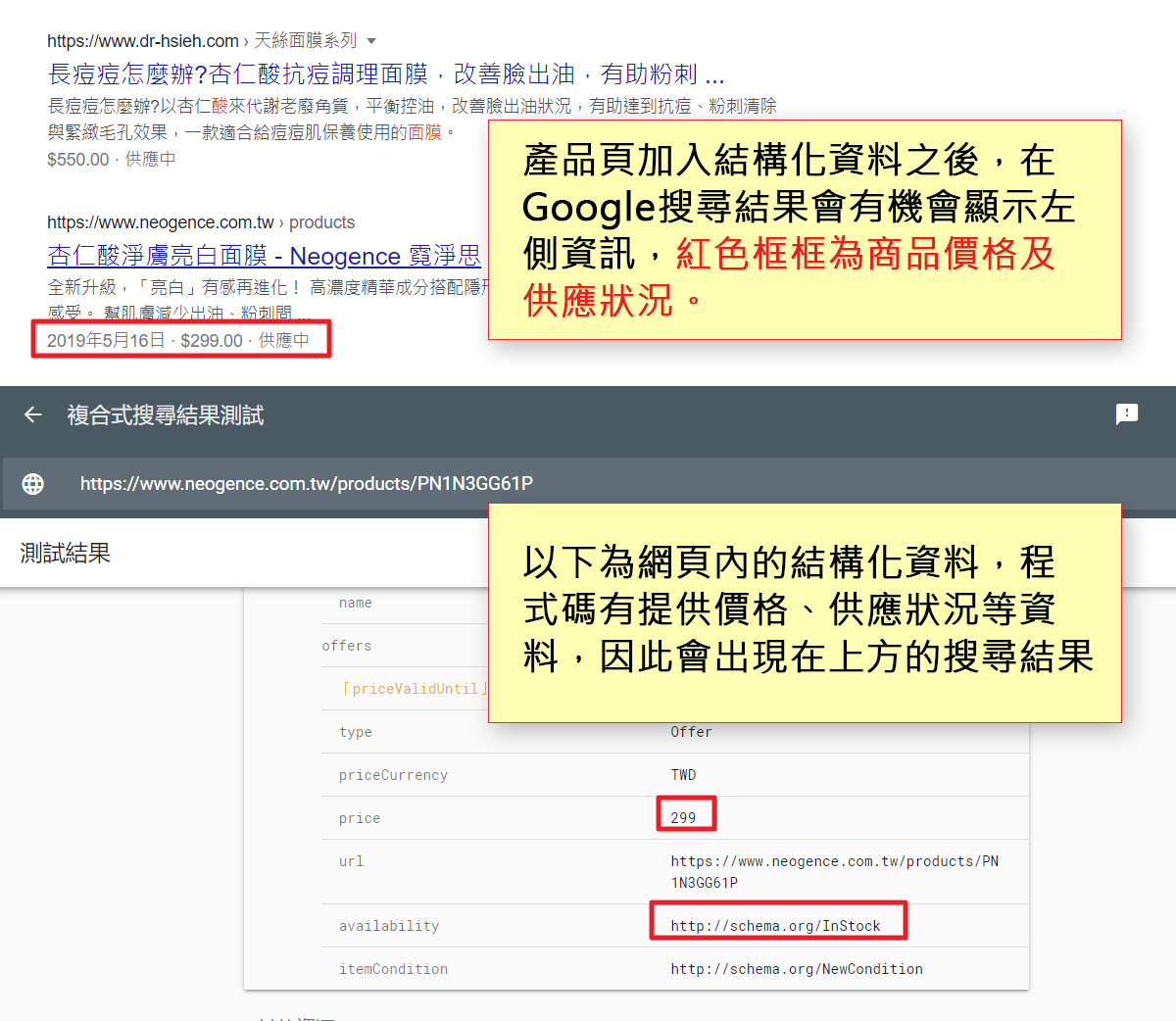Click the back arrow in the test tool header

point(33,414)
